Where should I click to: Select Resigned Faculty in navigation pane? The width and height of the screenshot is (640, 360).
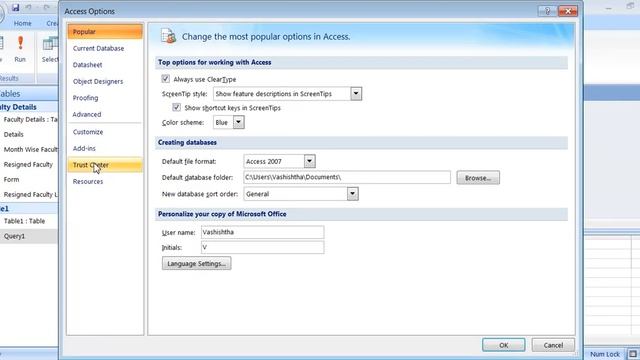(x=28, y=164)
